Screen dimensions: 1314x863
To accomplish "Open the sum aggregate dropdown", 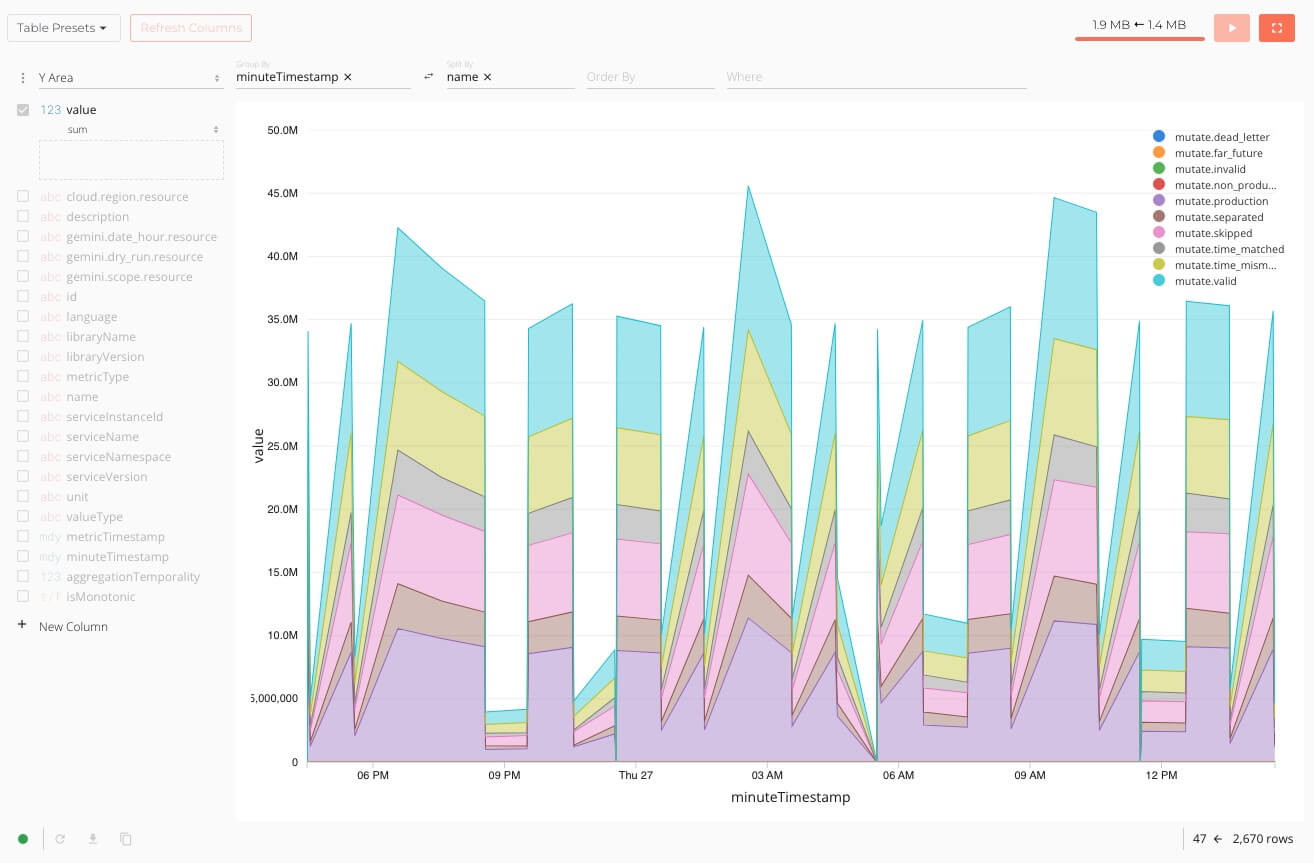I will point(143,130).
